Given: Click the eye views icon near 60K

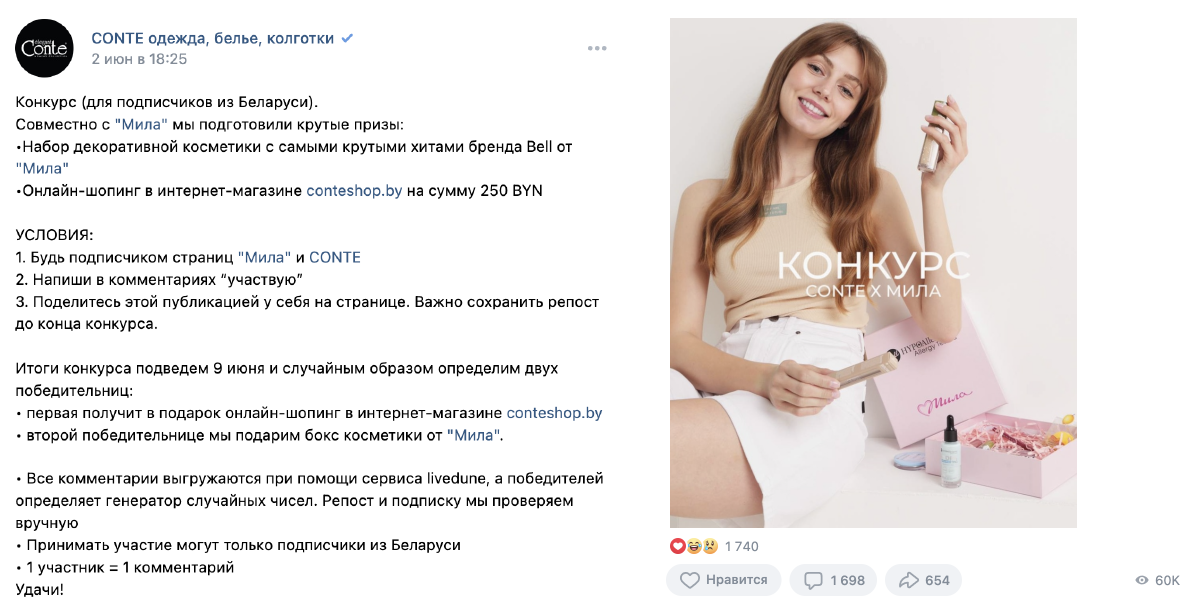Looking at the screenshot, I should [1142, 580].
